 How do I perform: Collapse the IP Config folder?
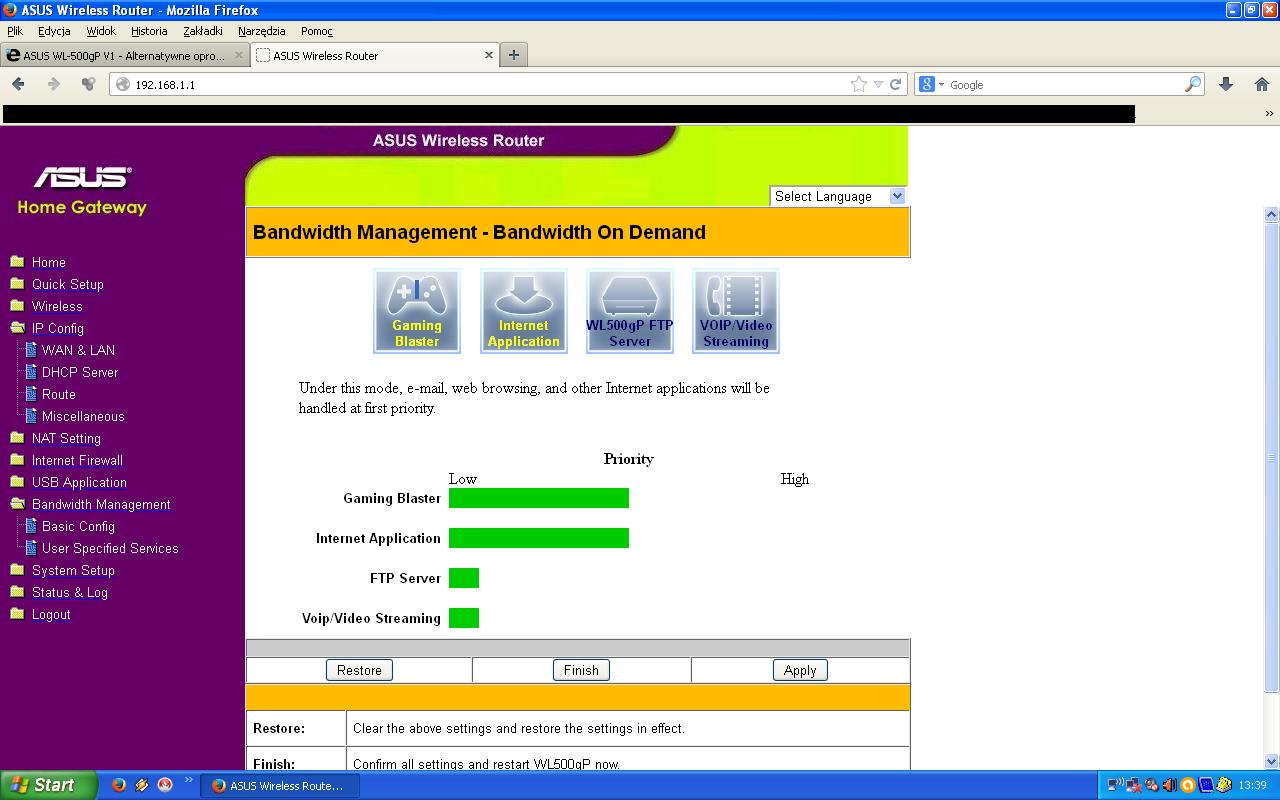click(17, 327)
